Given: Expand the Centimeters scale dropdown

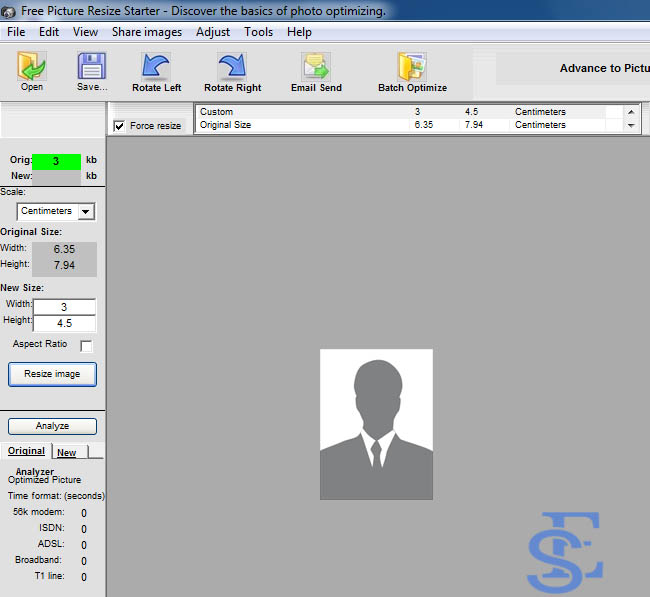Looking at the screenshot, I should point(86,212).
